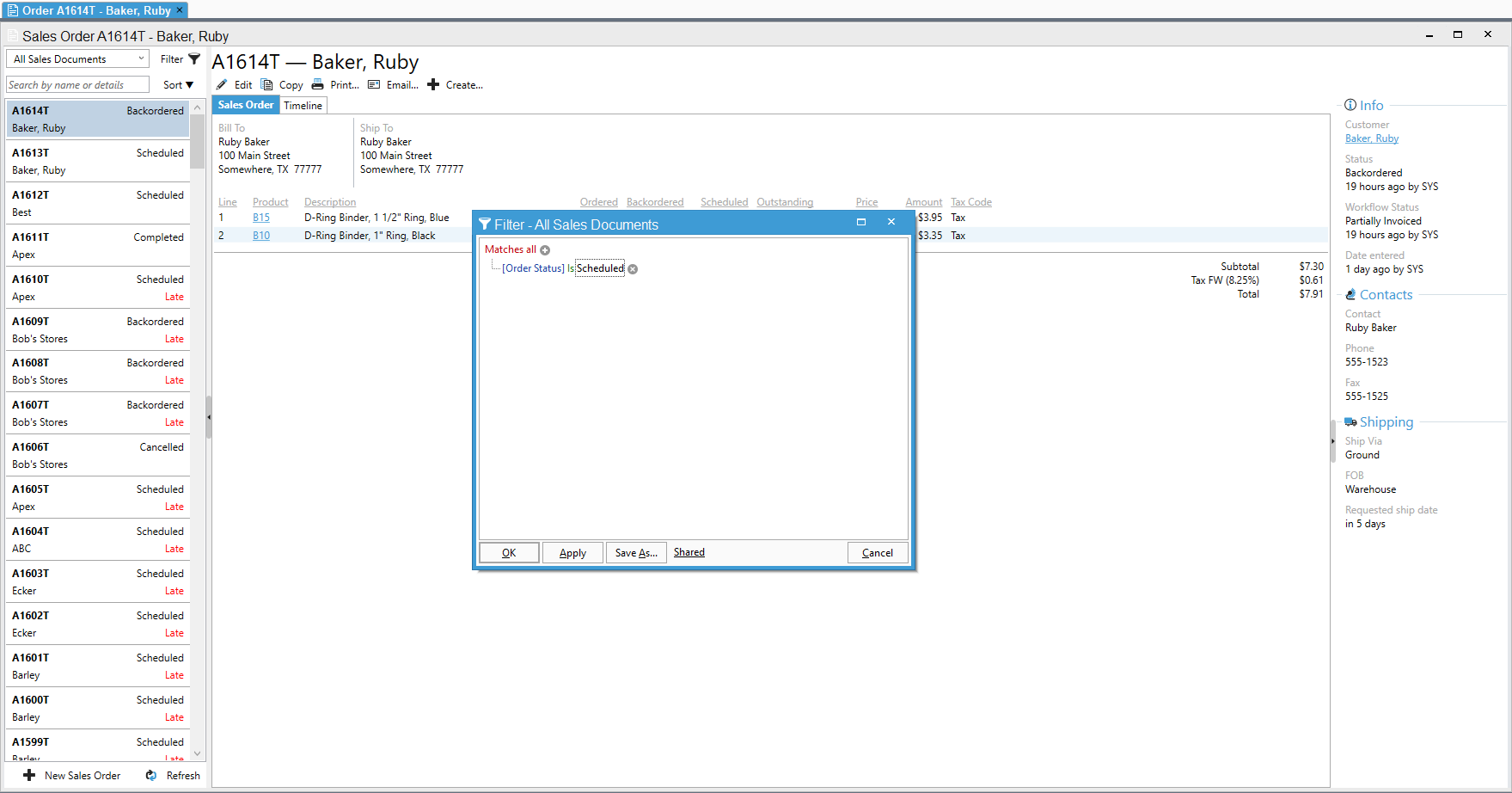Select cancelled order A1606T
1512x793 pixels.
click(98, 456)
